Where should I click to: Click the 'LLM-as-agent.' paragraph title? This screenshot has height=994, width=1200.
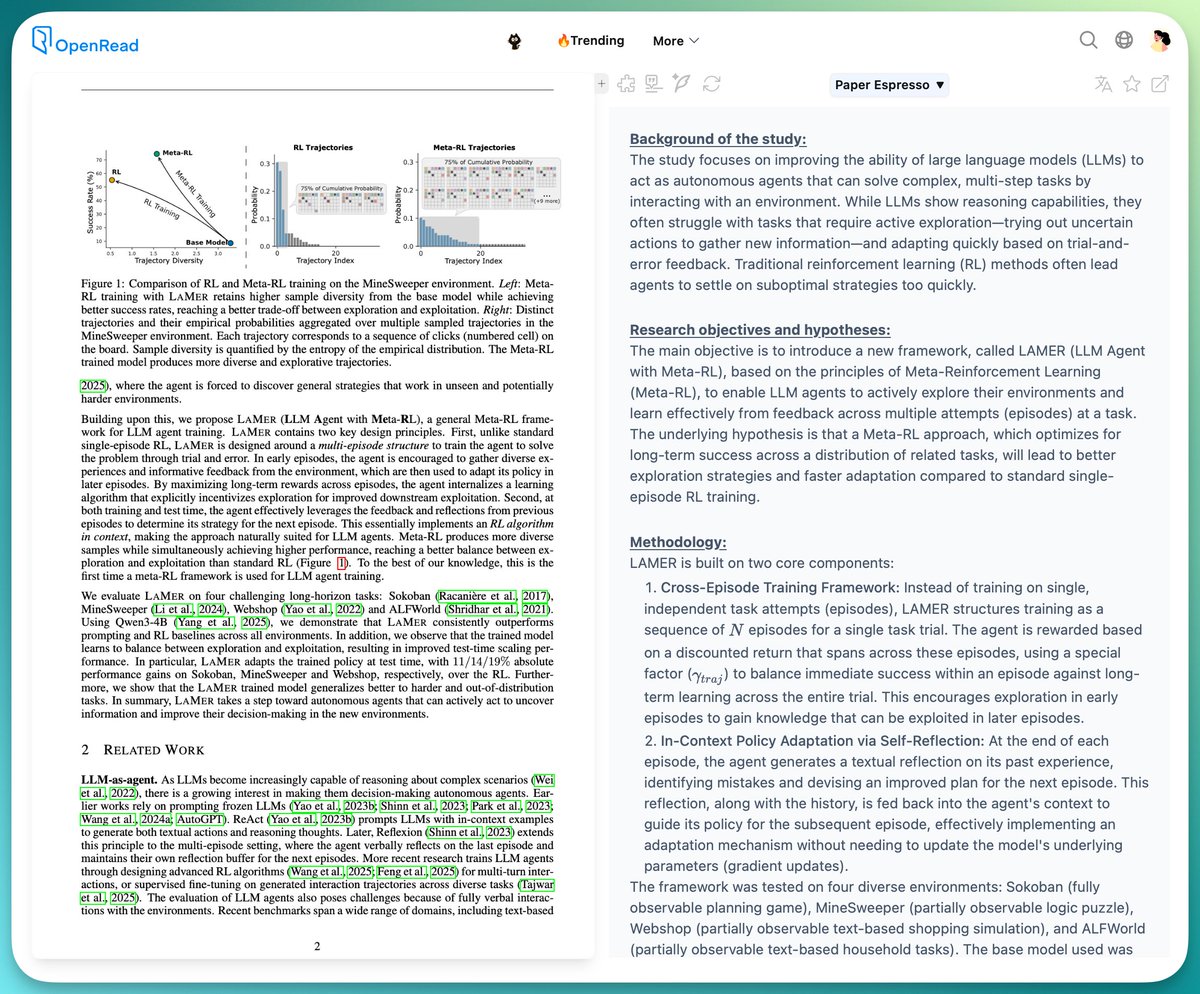pyautogui.click(x=118, y=780)
